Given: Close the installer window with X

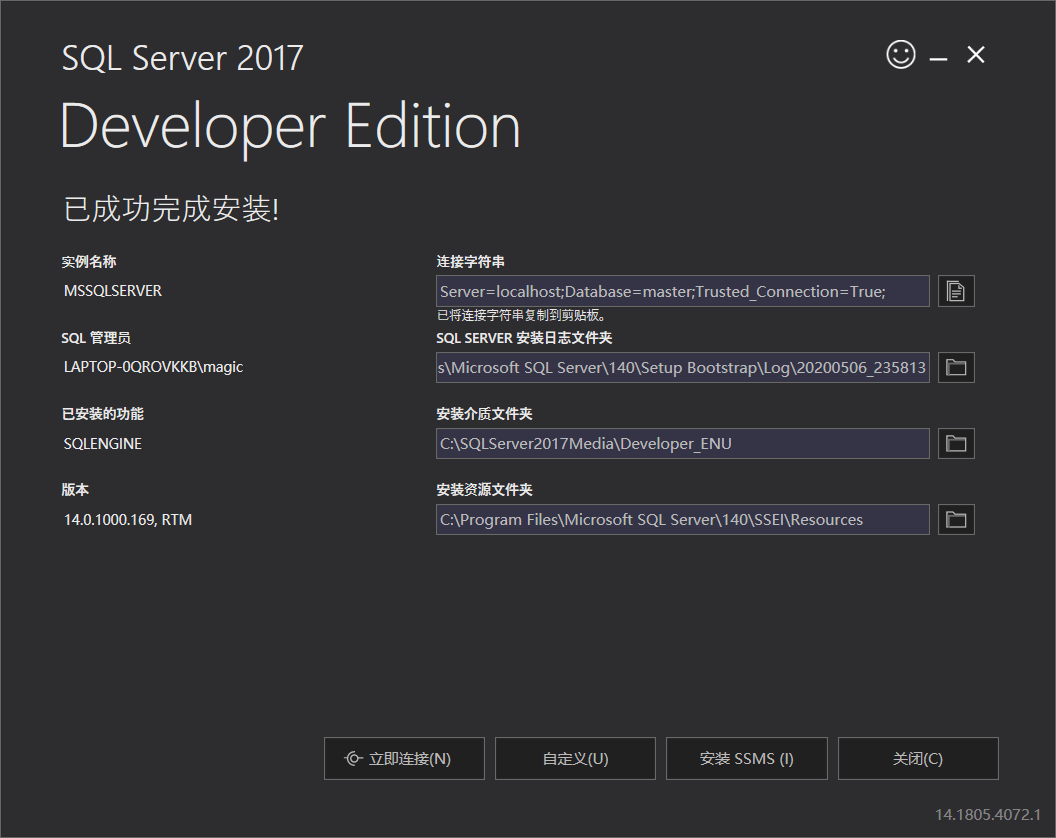Looking at the screenshot, I should tap(976, 55).
